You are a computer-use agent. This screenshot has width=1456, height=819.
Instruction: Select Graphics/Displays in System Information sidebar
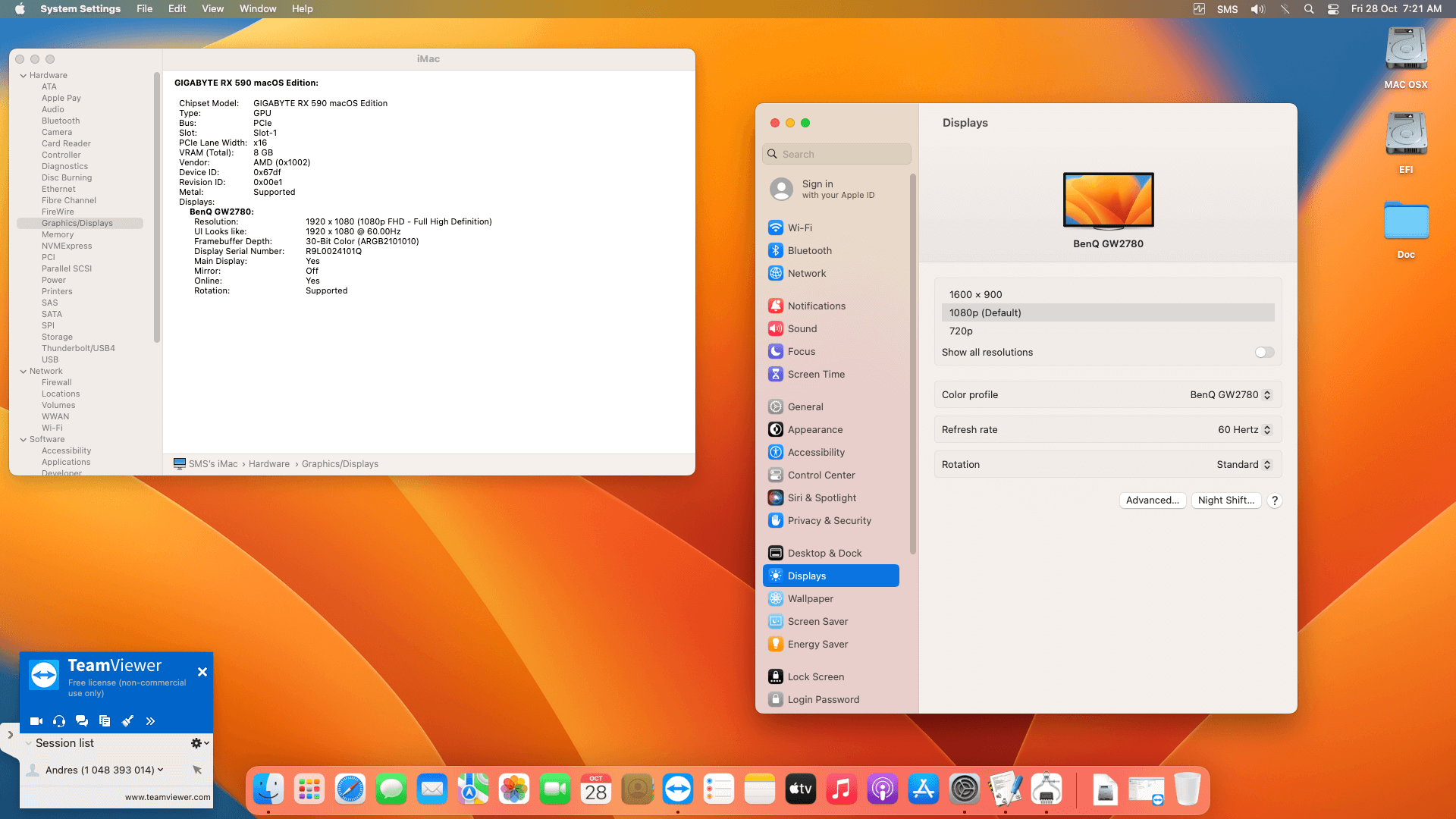[x=77, y=223]
